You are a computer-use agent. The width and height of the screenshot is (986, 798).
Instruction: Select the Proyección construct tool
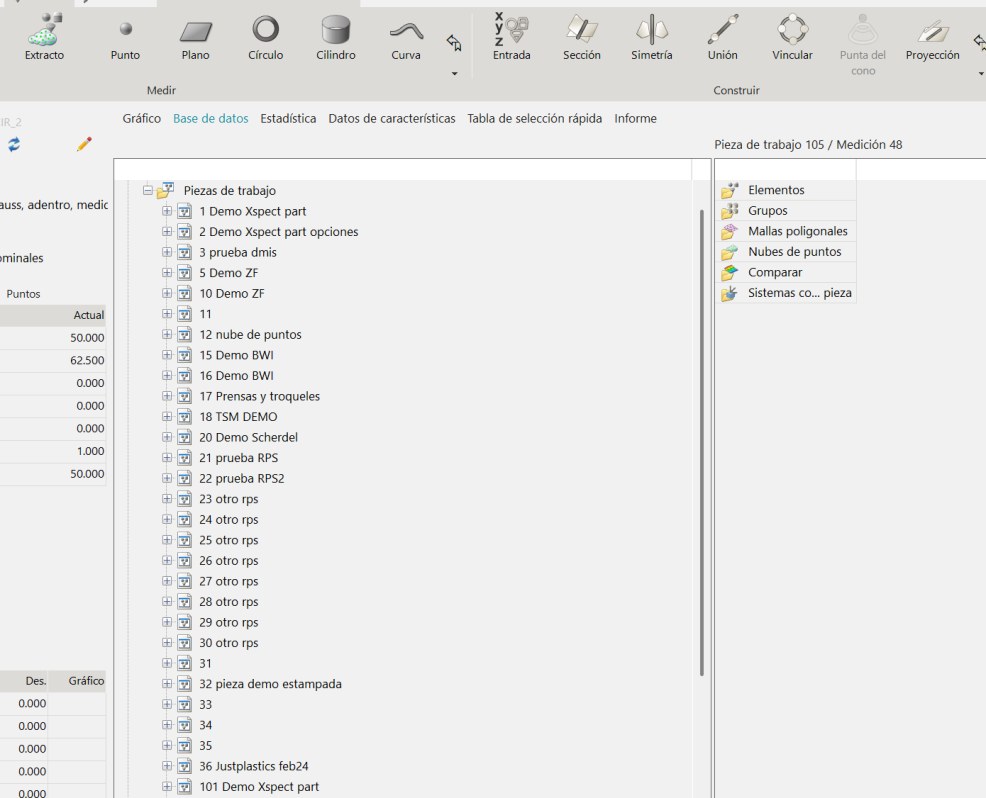click(x=933, y=38)
